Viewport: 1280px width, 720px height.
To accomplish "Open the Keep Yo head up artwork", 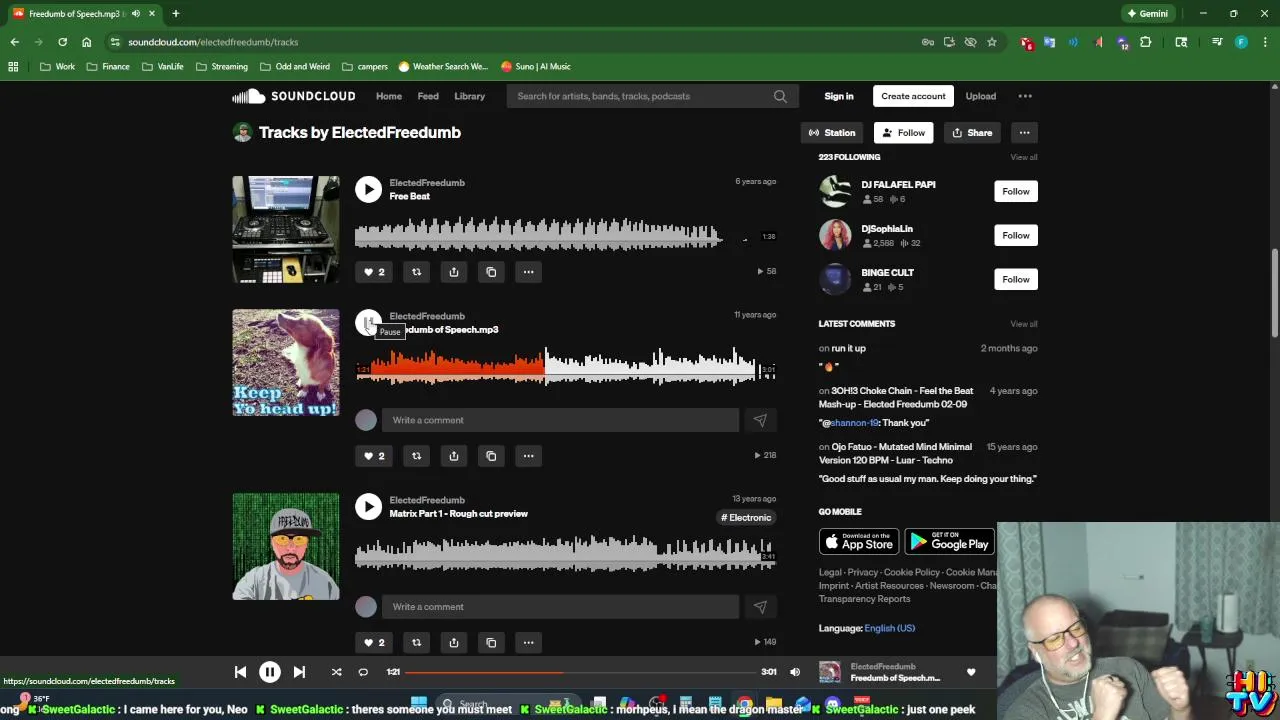I will pyautogui.click(x=286, y=362).
